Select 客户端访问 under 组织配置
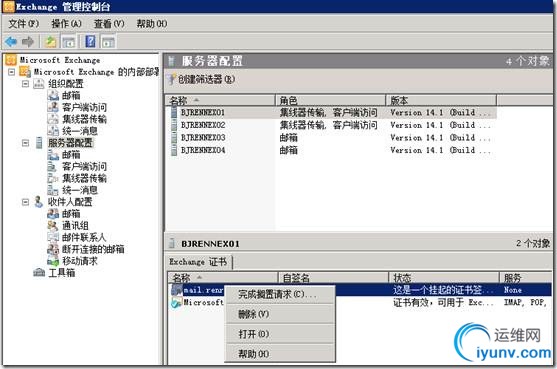 click(84, 107)
